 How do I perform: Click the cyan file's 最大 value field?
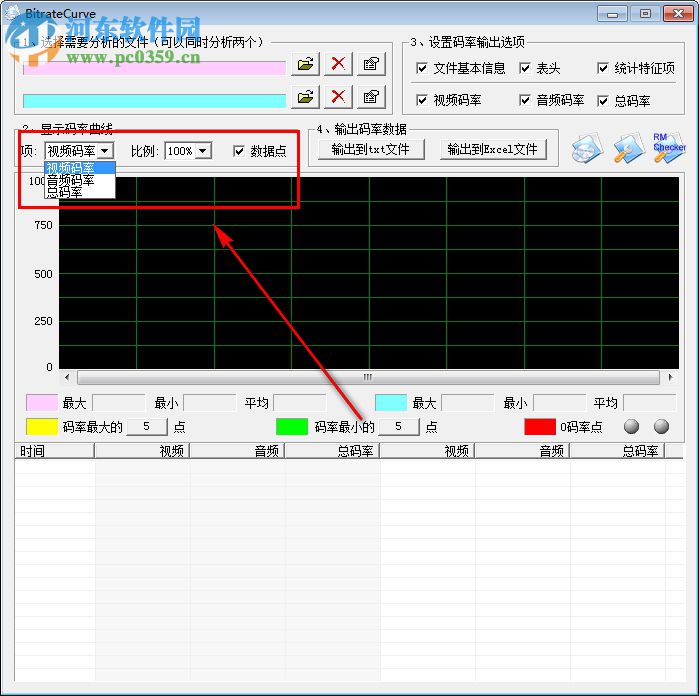click(x=468, y=403)
